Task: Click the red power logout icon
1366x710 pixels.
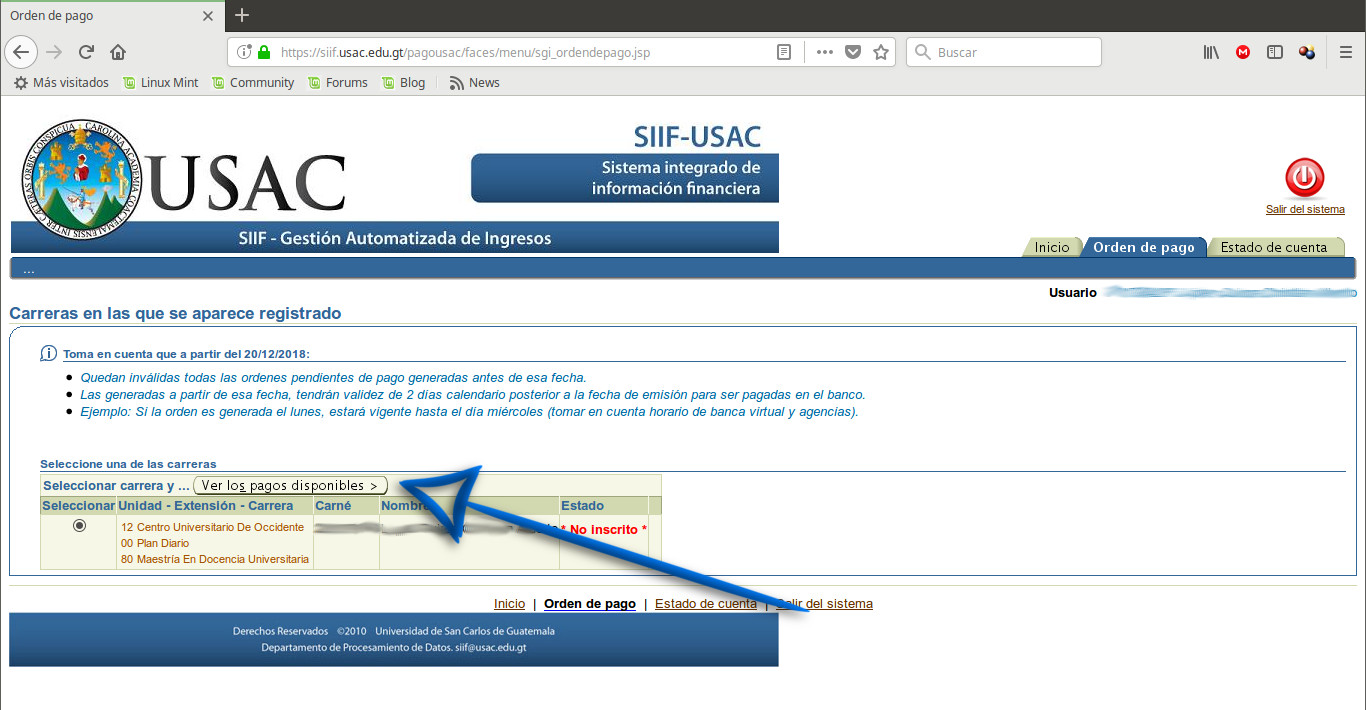Action: coord(1304,178)
